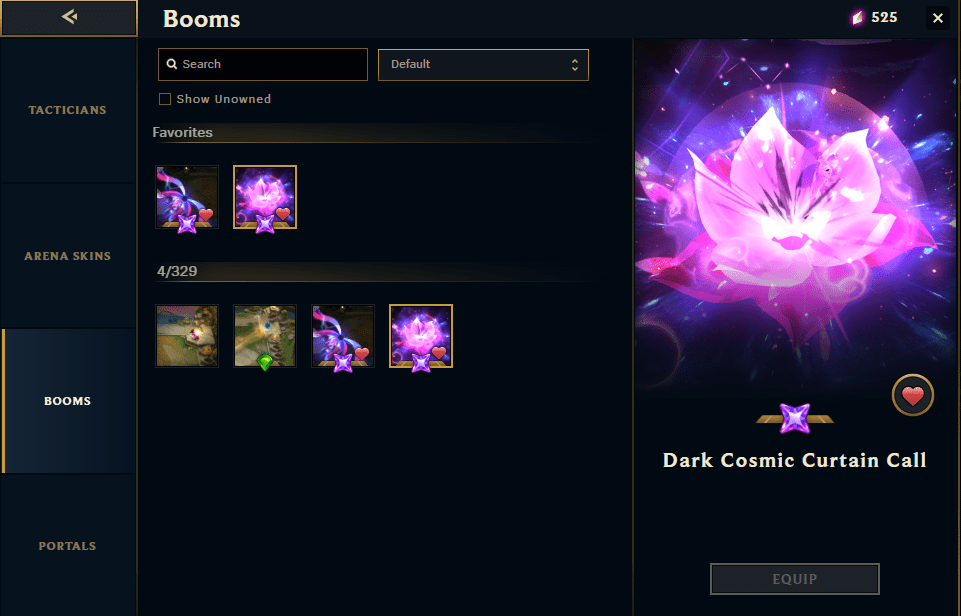Select the highlighted pink flower boom in collection

click(421, 336)
